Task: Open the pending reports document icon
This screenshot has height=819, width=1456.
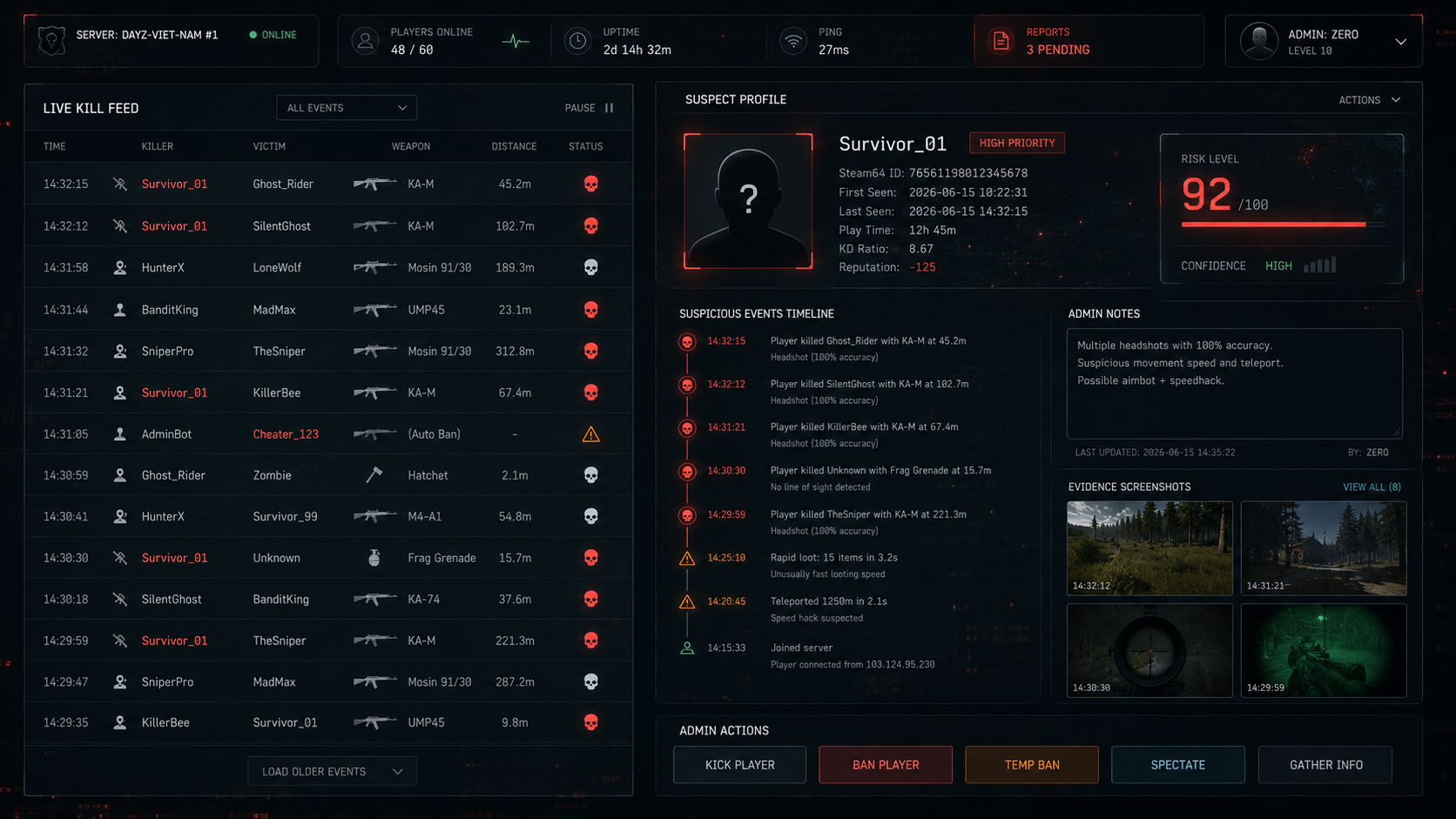Action: [x=1001, y=41]
